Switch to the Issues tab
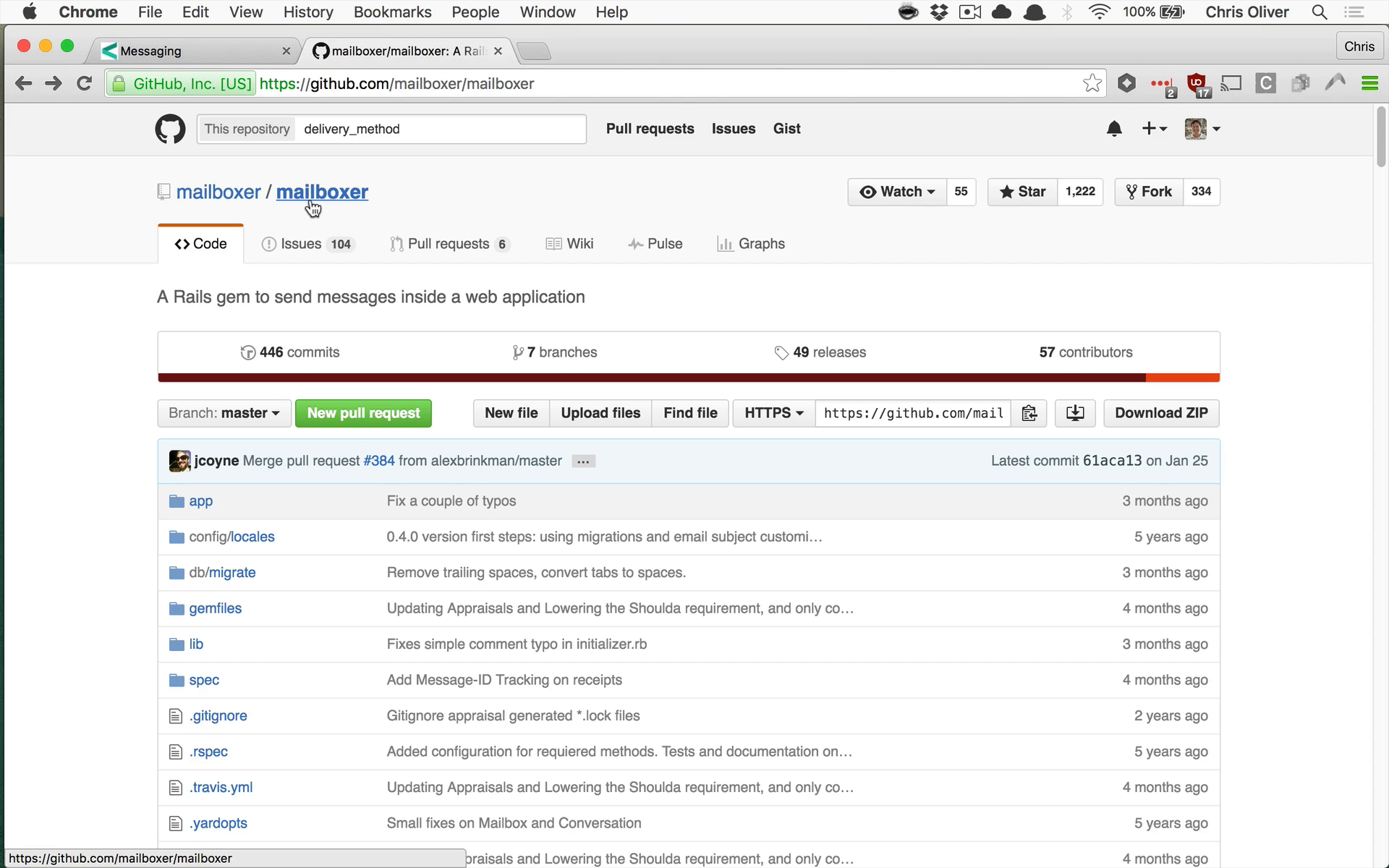This screenshot has height=868, width=1389. point(308,244)
